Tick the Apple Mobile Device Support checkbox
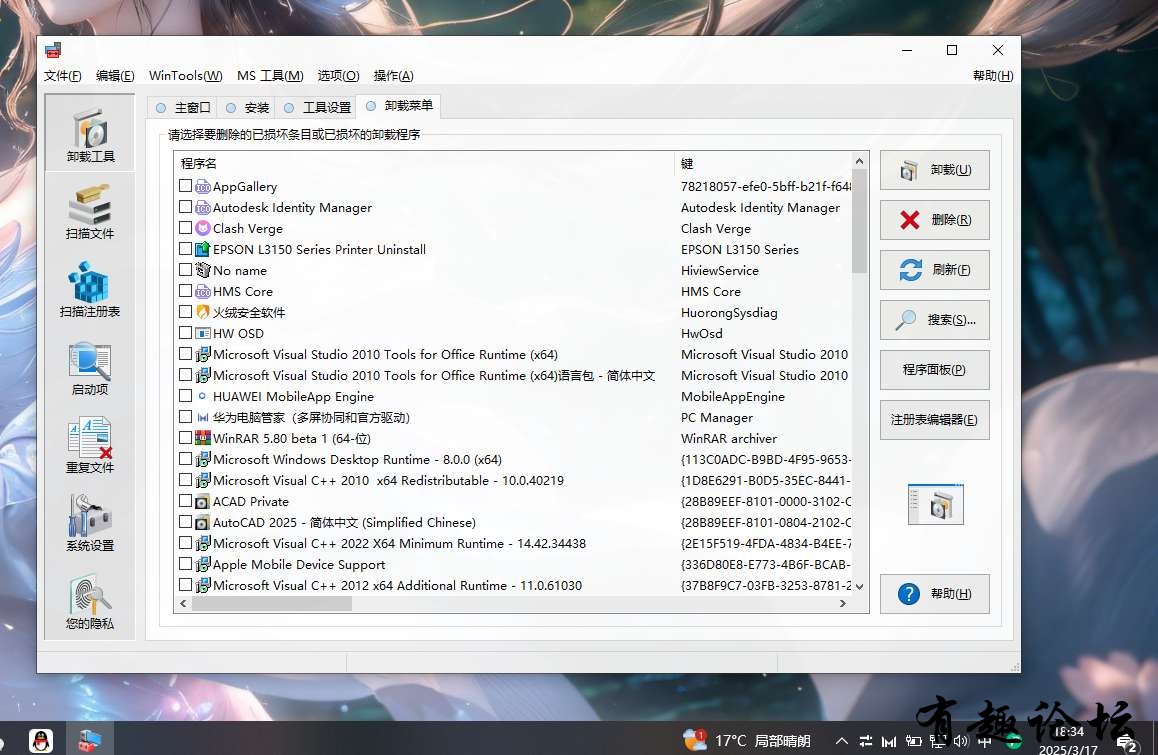 pos(185,564)
